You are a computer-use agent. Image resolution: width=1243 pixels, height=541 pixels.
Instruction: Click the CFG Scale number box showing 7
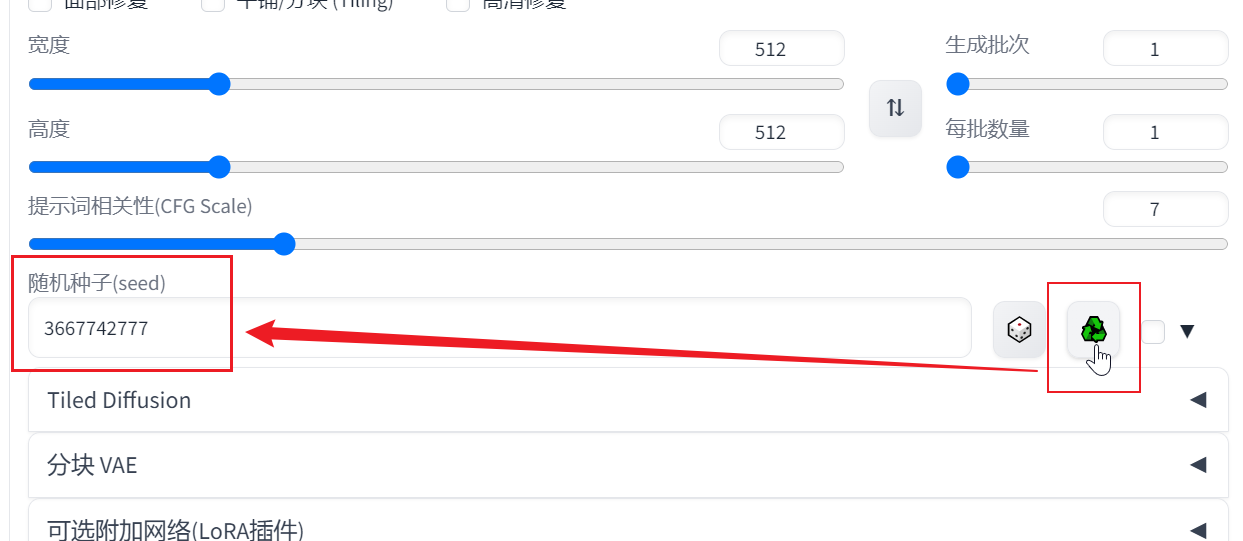(1165, 209)
